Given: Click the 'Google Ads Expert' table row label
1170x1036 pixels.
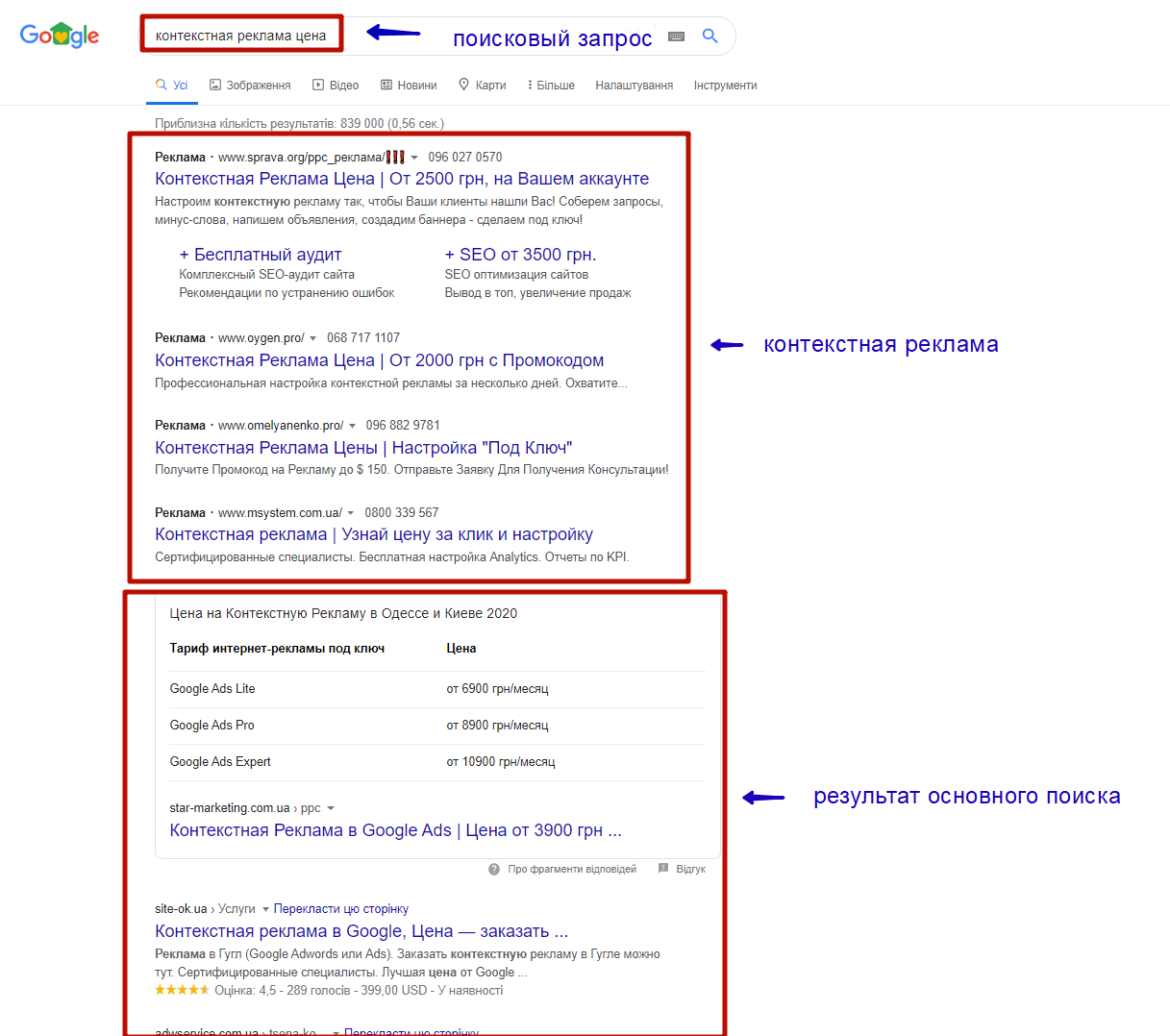Looking at the screenshot, I should [x=220, y=762].
